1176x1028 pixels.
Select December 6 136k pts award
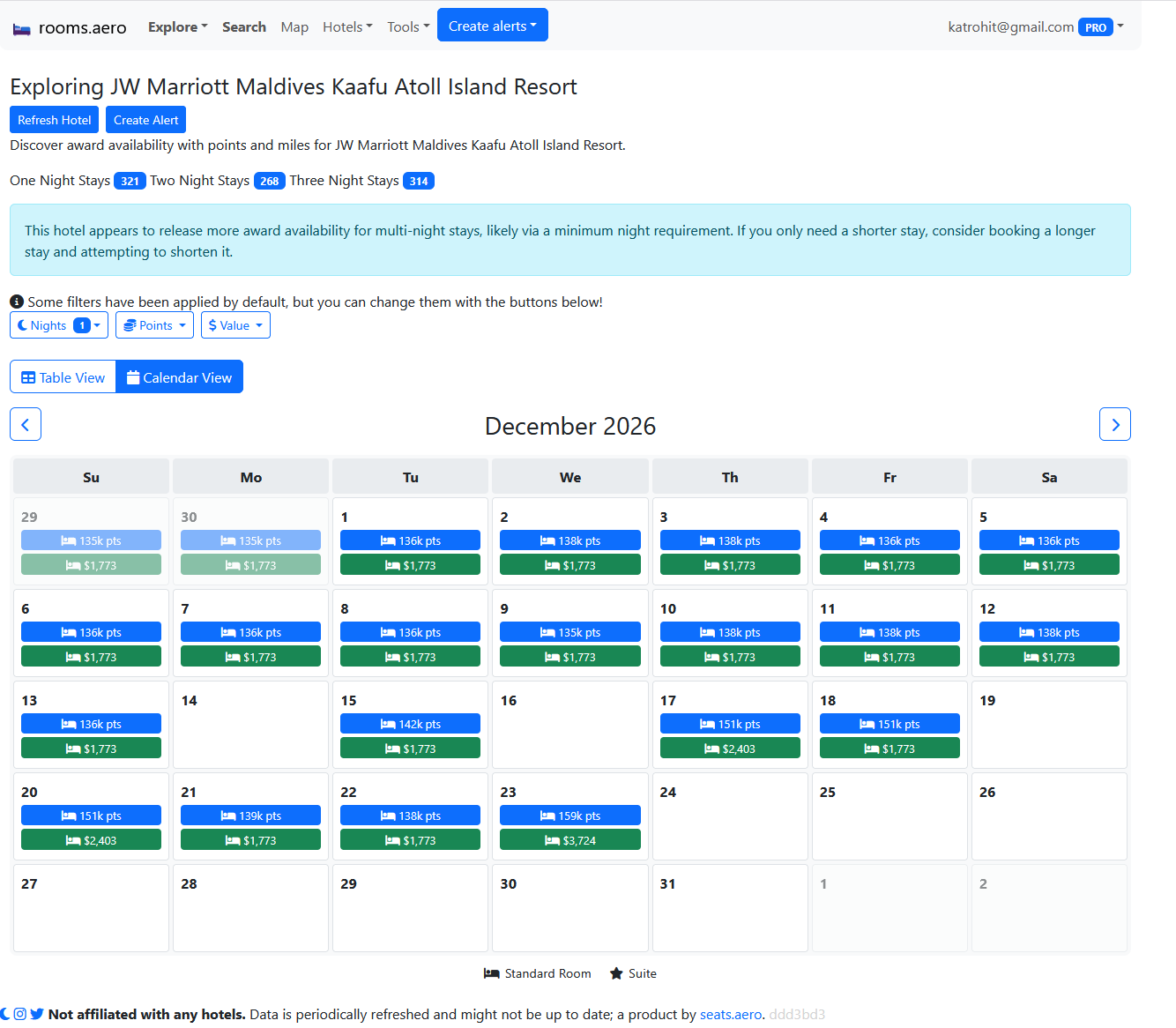(x=91, y=632)
